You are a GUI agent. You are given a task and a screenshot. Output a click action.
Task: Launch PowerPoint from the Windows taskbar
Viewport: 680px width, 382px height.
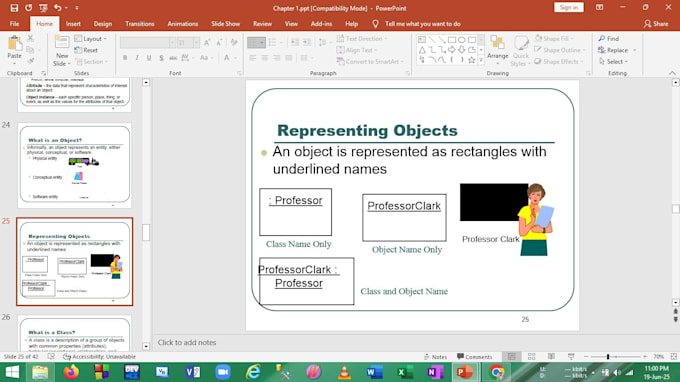pos(464,372)
